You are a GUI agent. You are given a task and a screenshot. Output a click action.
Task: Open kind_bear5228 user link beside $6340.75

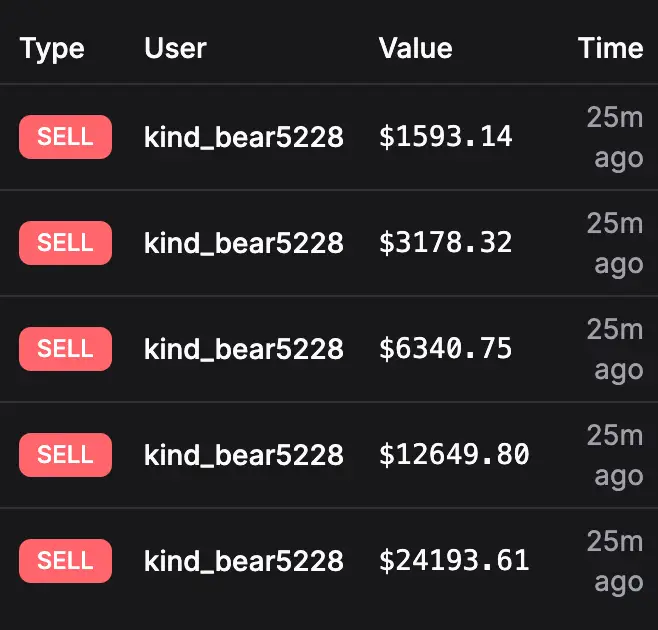pos(244,349)
